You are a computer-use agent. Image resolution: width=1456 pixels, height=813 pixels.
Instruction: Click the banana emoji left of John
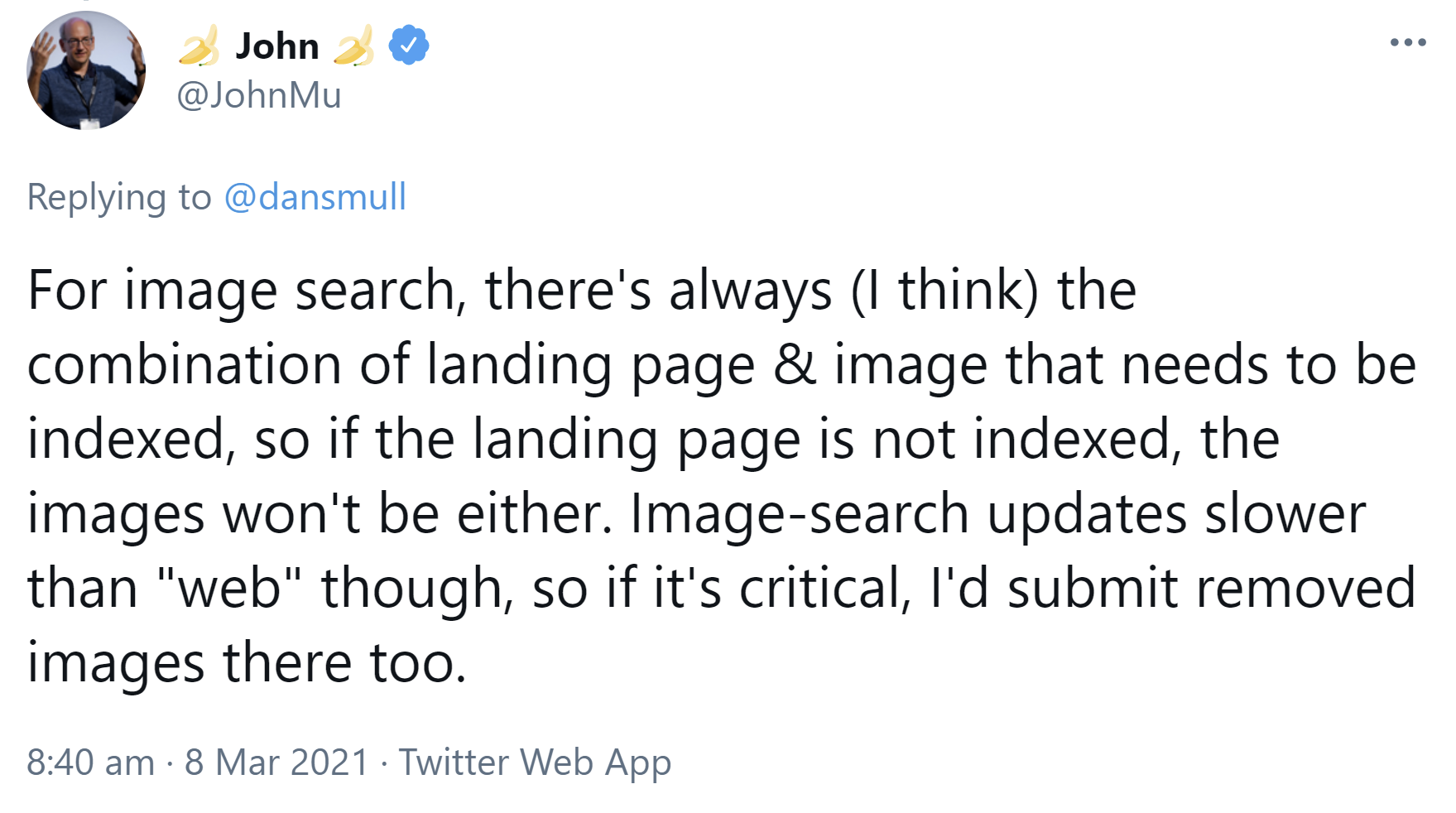(199, 47)
